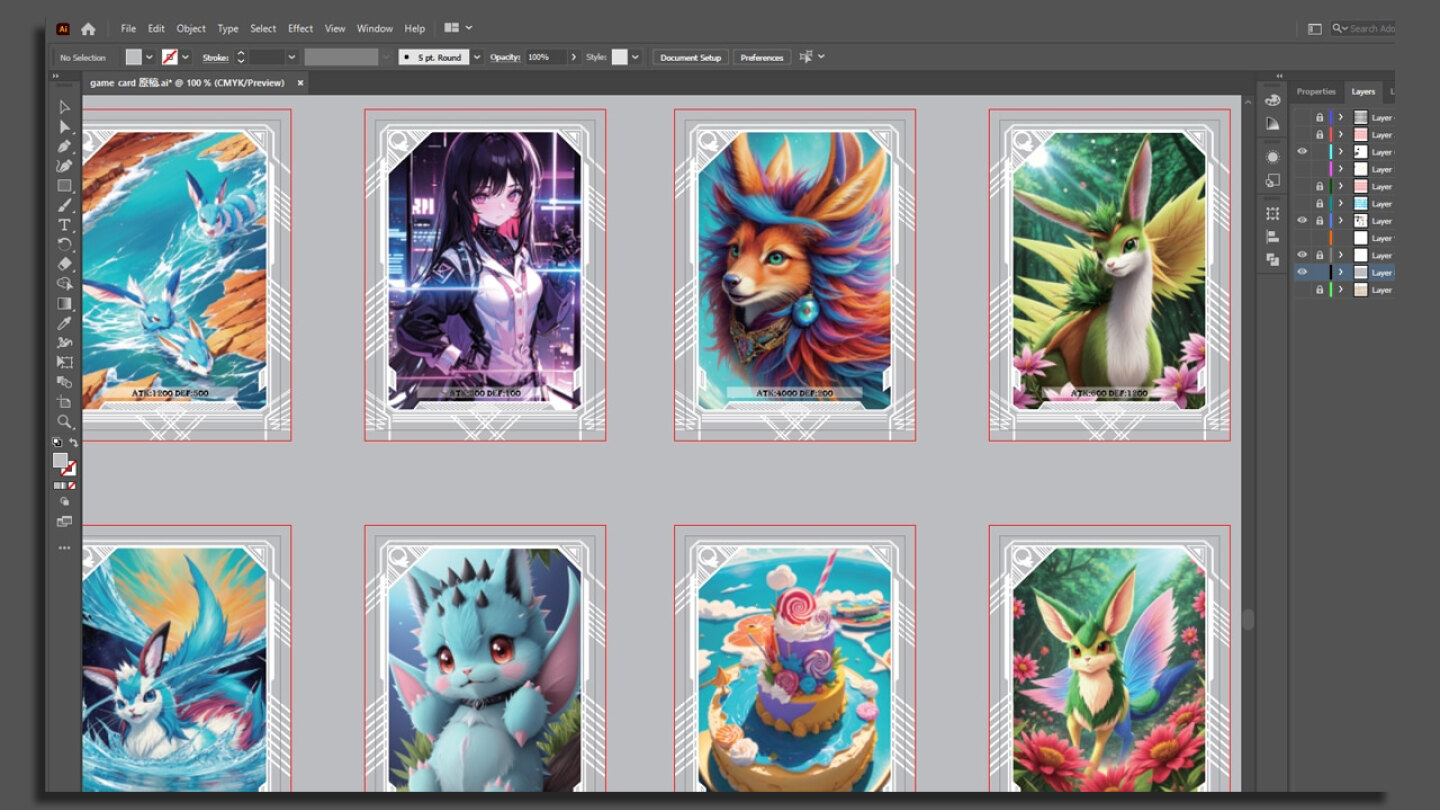Click the Opacity label link
This screenshot has height=810, width=1440.
point(505,57)
